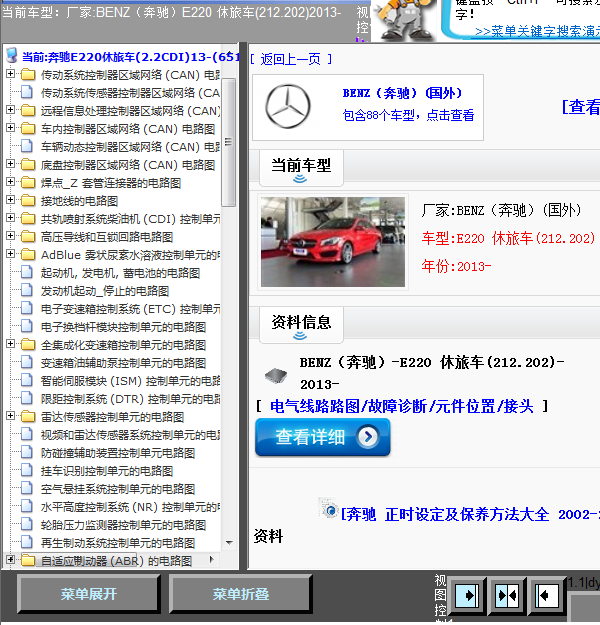
Task: Click the document icon for 变速箱油辅助泵控制单元的电路图
Action: point(27,362)
